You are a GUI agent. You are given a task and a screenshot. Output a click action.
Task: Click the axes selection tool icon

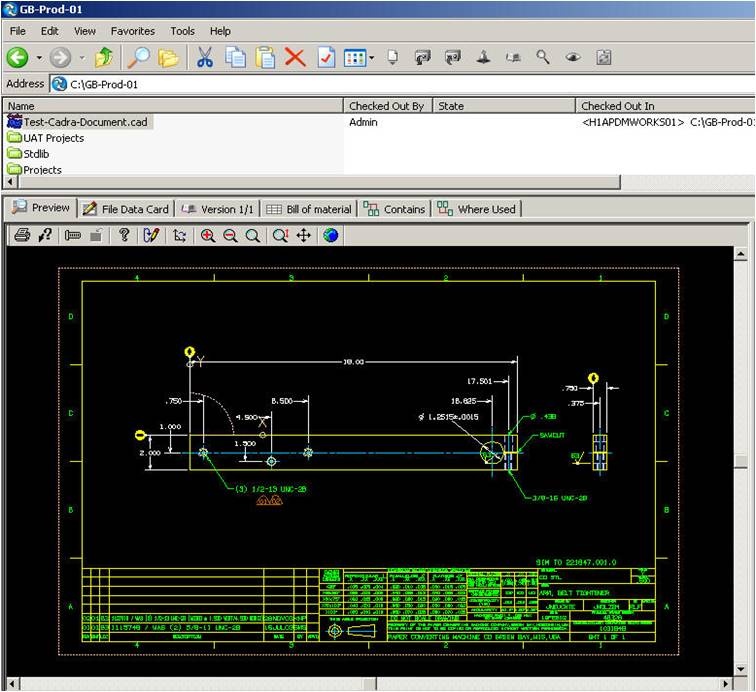coord(180,235)
